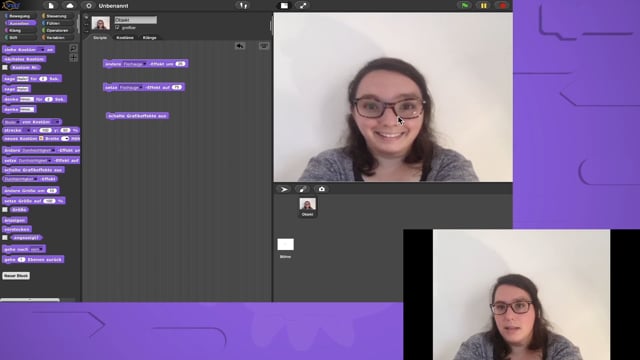640x360 pixels.
Task: Click the nächstes Kostüm block
Action: click(x=24, y=59)
